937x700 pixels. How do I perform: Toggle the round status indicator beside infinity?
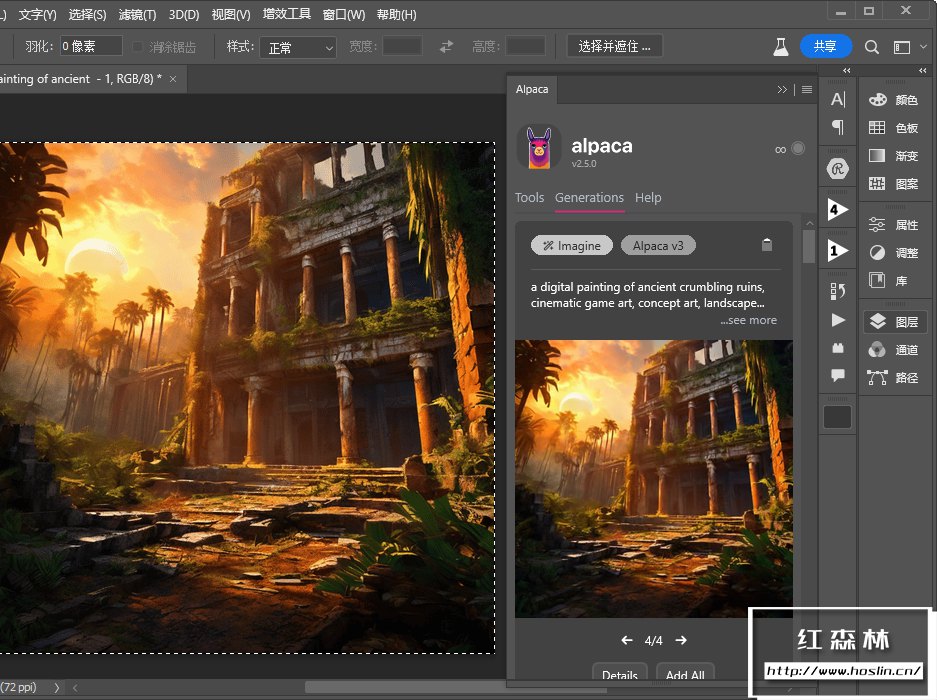tap(798, 148)
